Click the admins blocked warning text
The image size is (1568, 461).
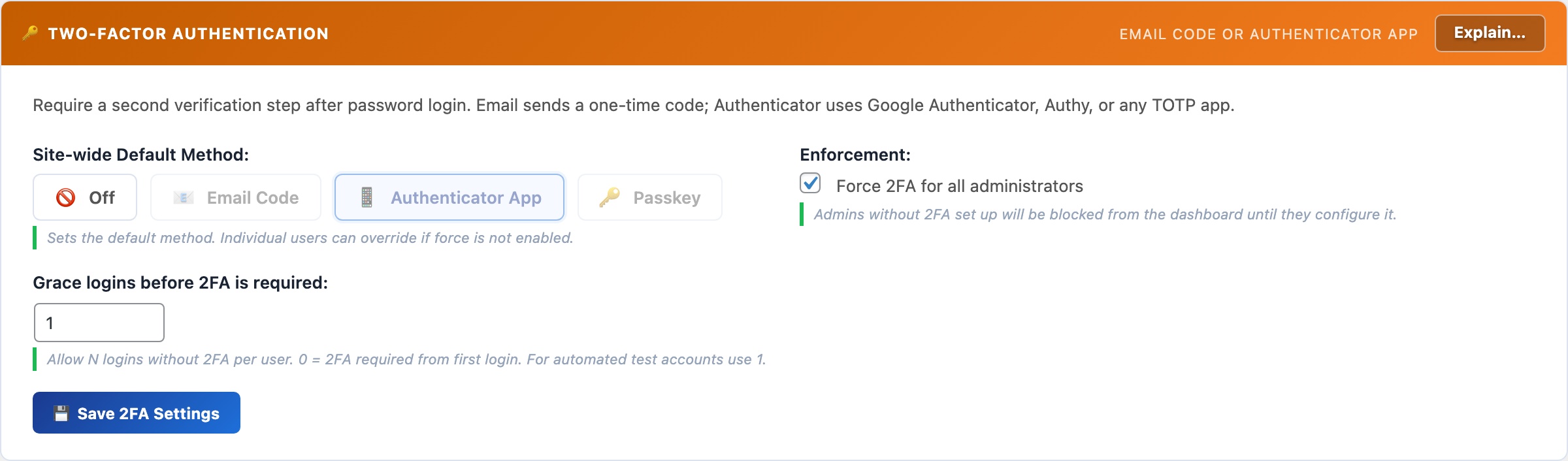(x=1104, y=213)
